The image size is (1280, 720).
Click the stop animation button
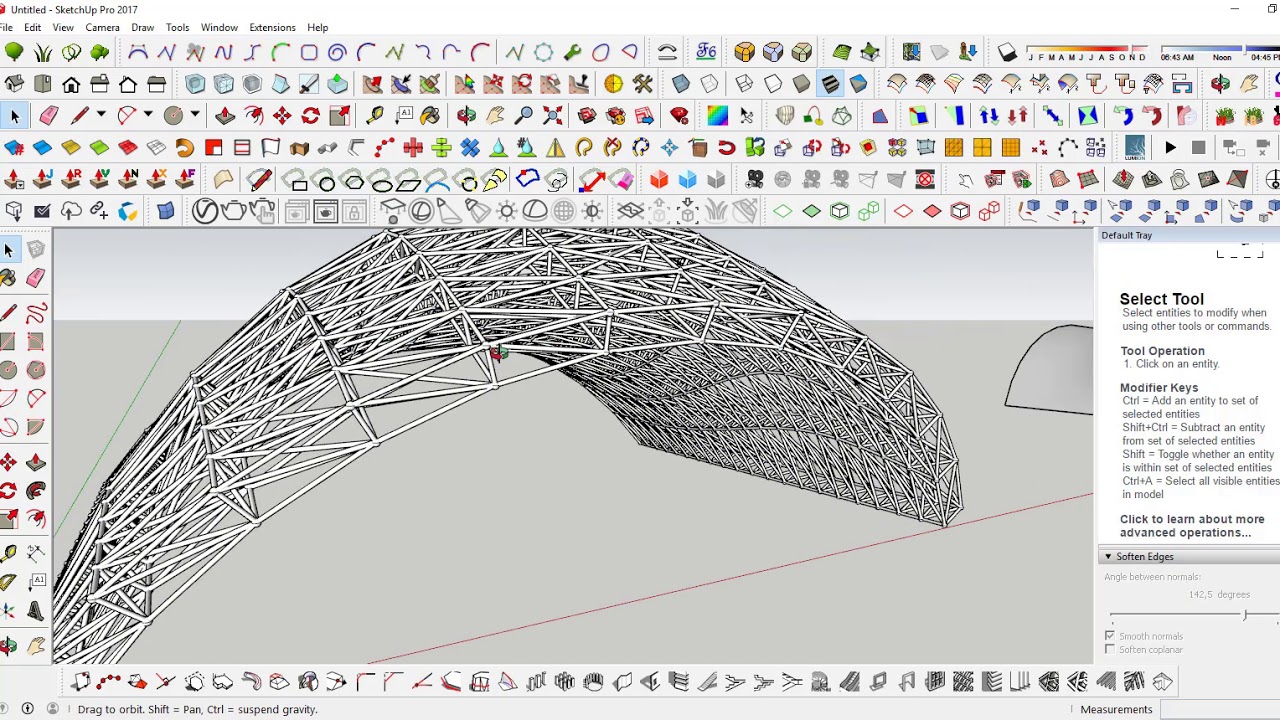[1198, 148]
